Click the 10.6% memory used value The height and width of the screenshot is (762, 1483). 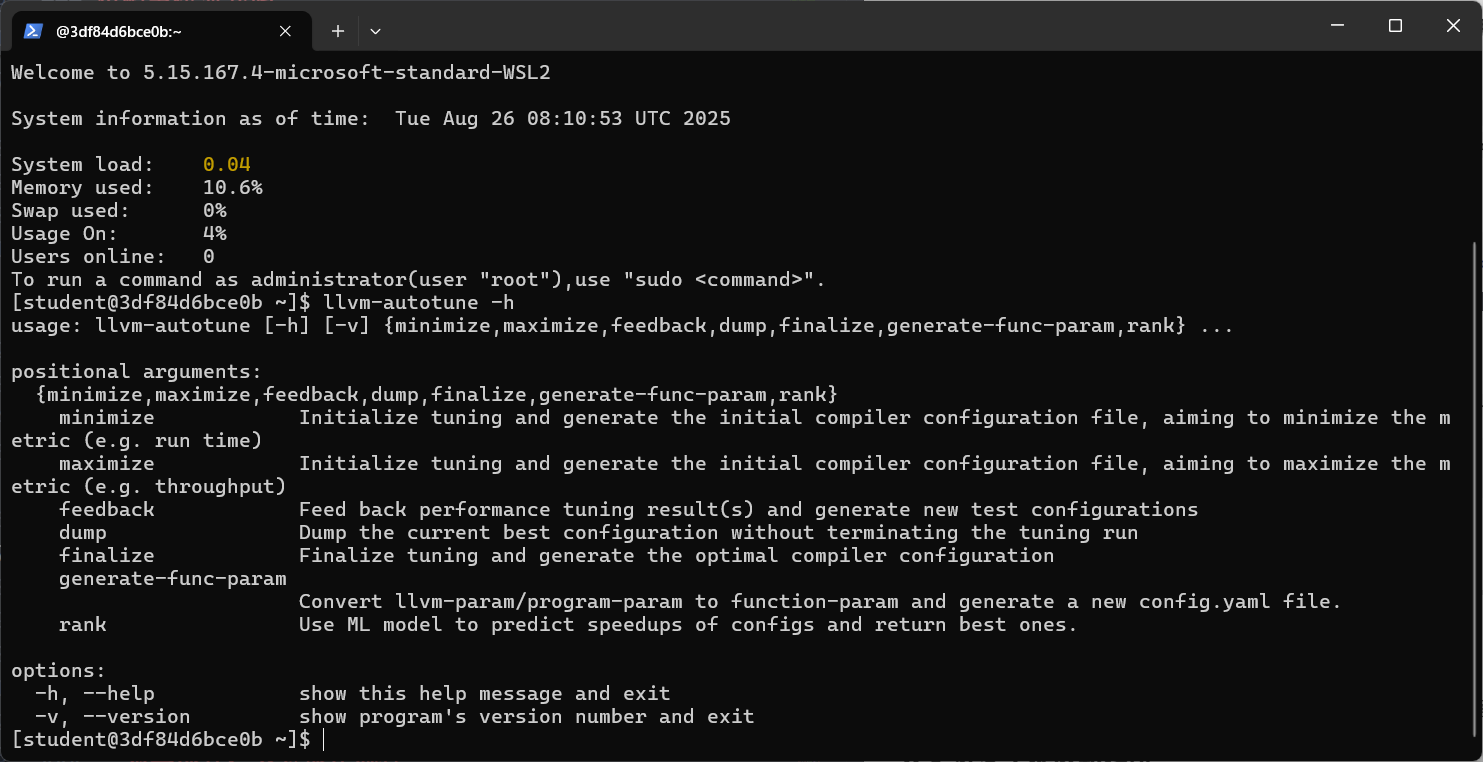click(233, 188)
